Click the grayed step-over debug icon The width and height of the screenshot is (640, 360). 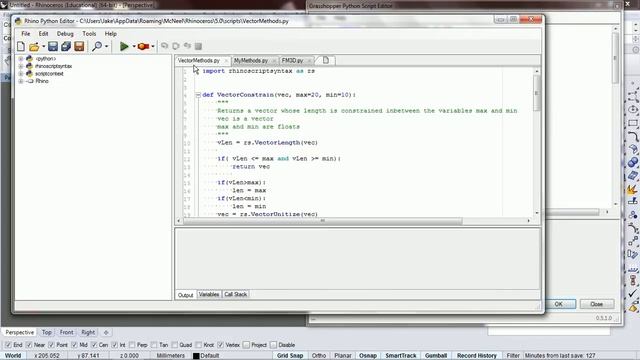coord(176,46)
